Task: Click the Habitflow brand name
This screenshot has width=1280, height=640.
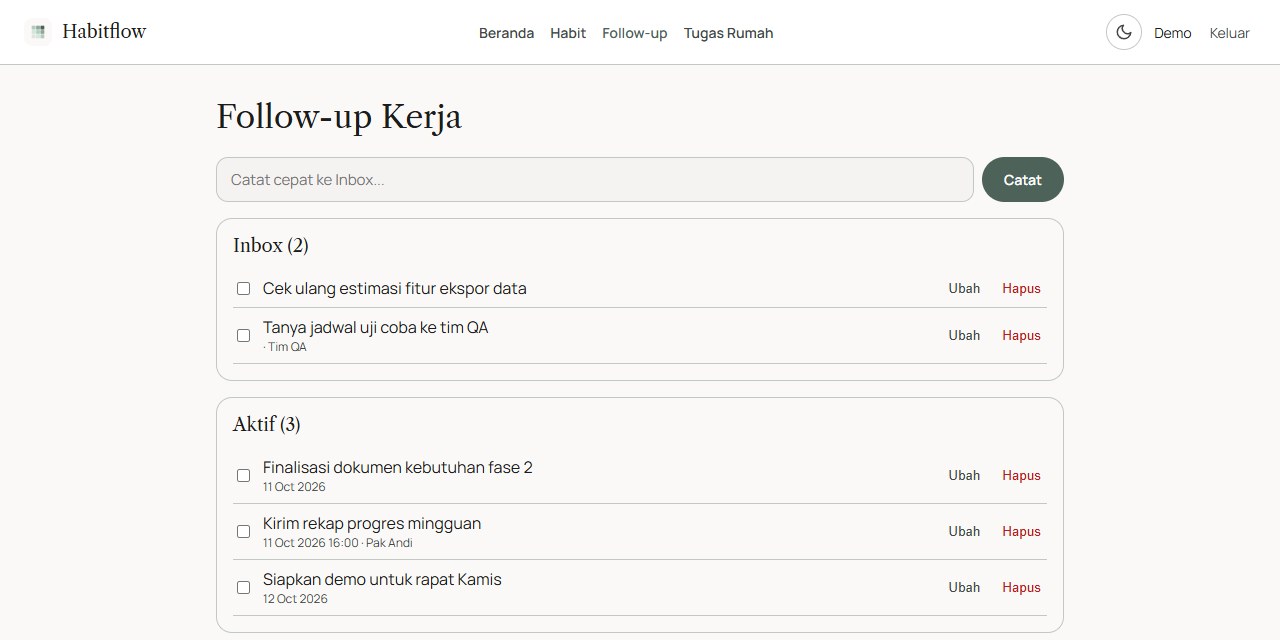Action: coord(104,32)
